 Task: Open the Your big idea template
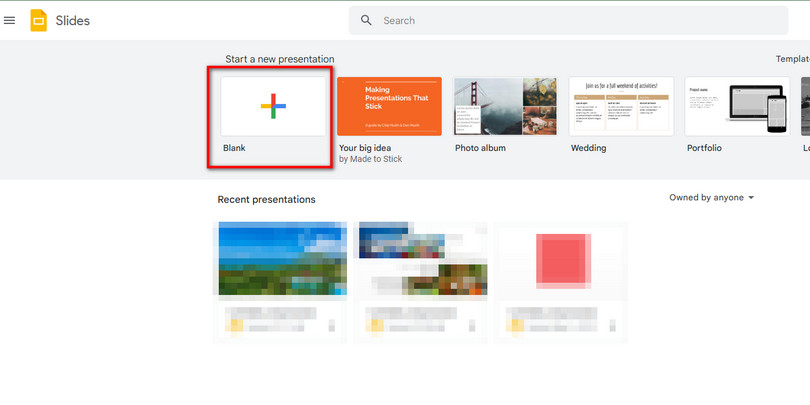click(x=389, y=106)
